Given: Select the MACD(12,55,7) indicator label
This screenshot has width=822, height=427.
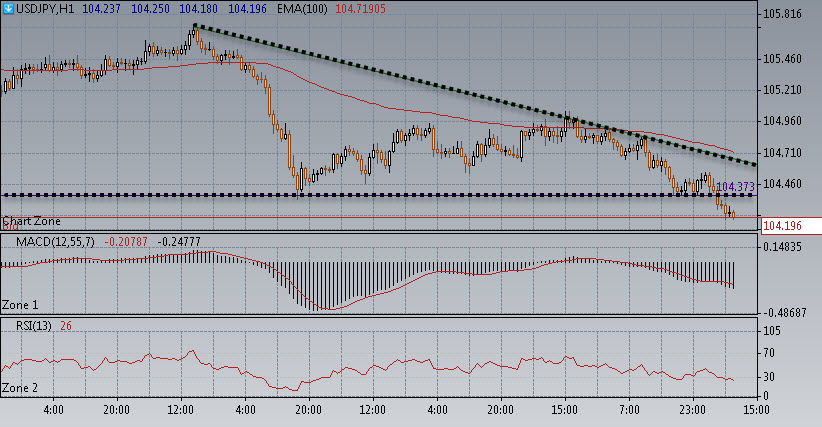Looking at the screenshot, I should pos(56,242).
